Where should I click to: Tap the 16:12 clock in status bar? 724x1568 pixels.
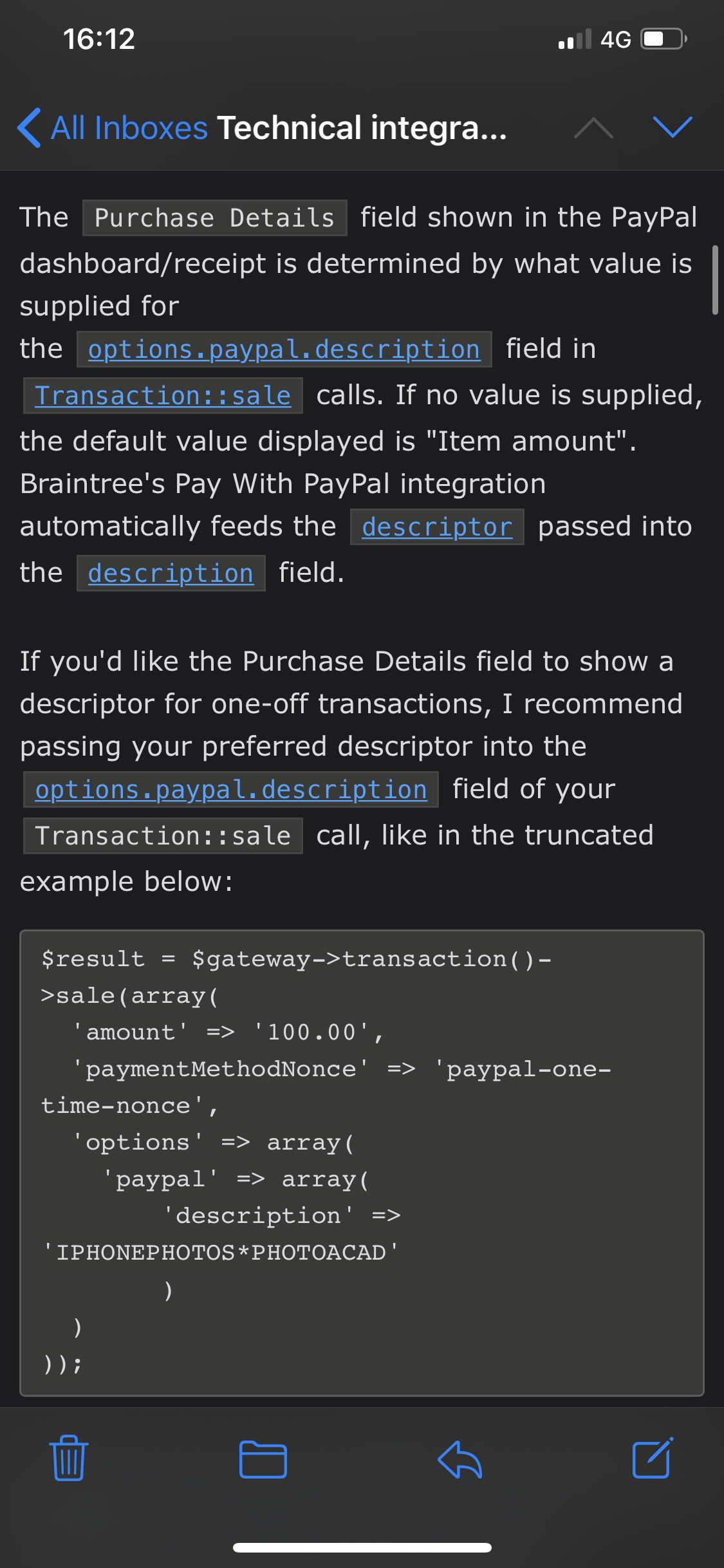99,39
